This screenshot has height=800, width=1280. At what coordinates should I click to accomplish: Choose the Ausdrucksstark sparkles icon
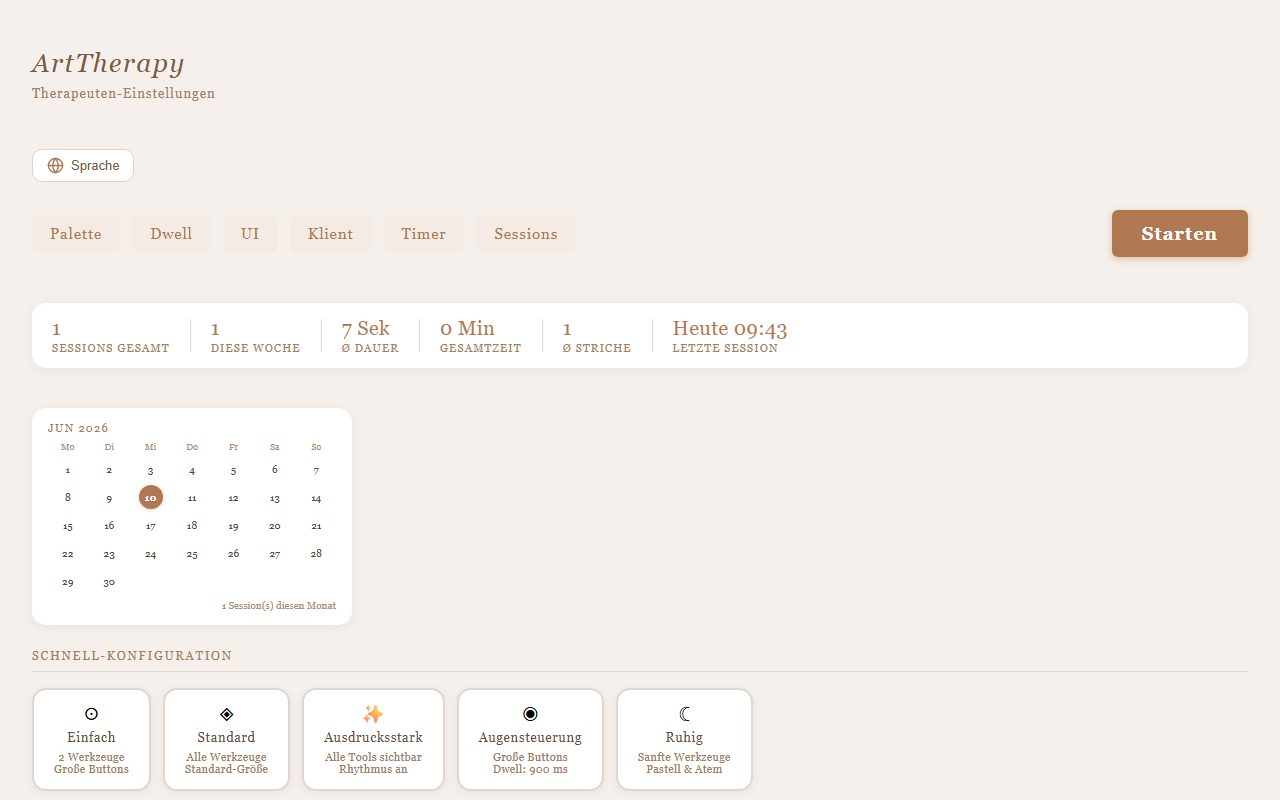pyautogui.click(x=373, y=714)
